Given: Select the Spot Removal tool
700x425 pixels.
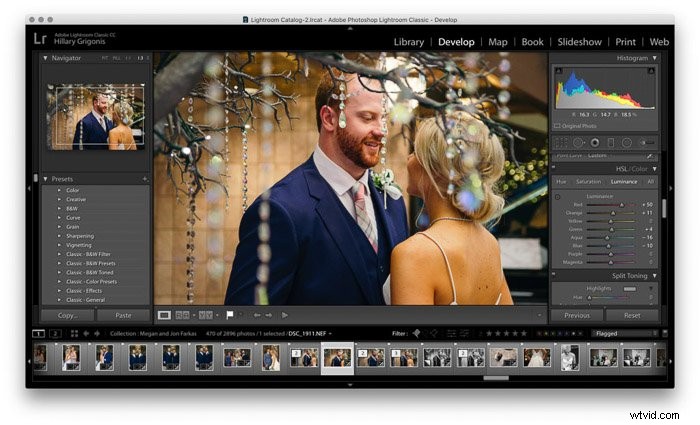Looking at the screenshot, I should tap(579, 142).
